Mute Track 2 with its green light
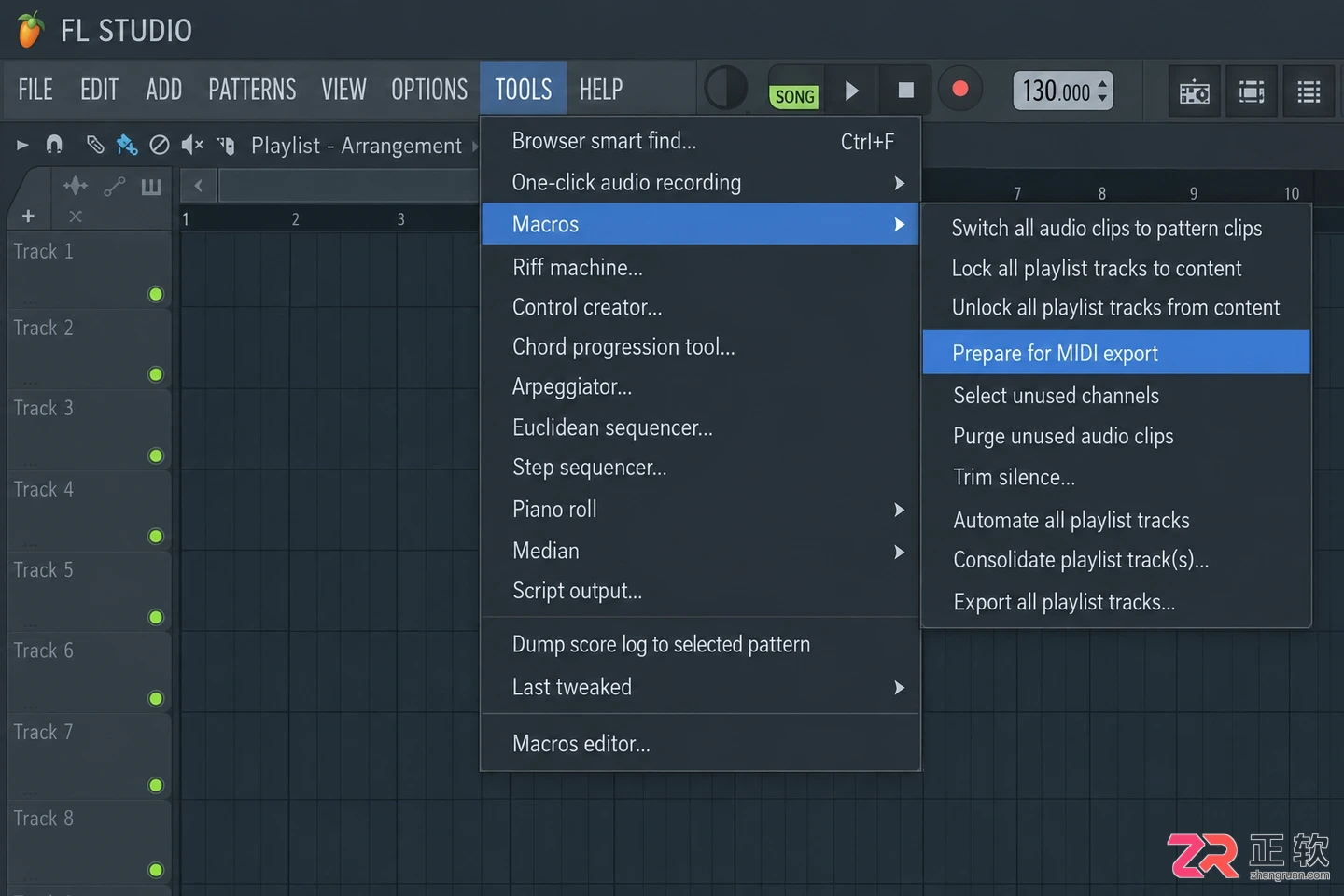 tap(156, 374)
